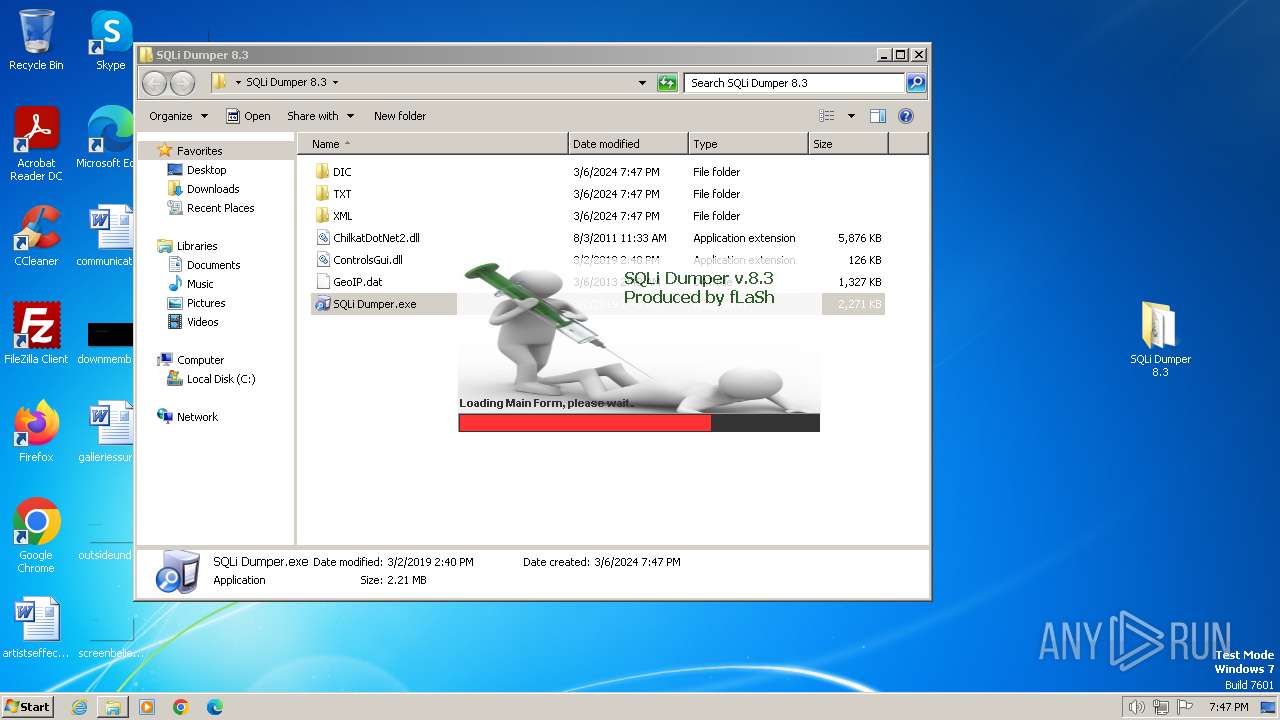Image resolution: width=1280 pixels, height=720 pixels.
Task: Open Desktop in the navigation pane
Action: 206,170
